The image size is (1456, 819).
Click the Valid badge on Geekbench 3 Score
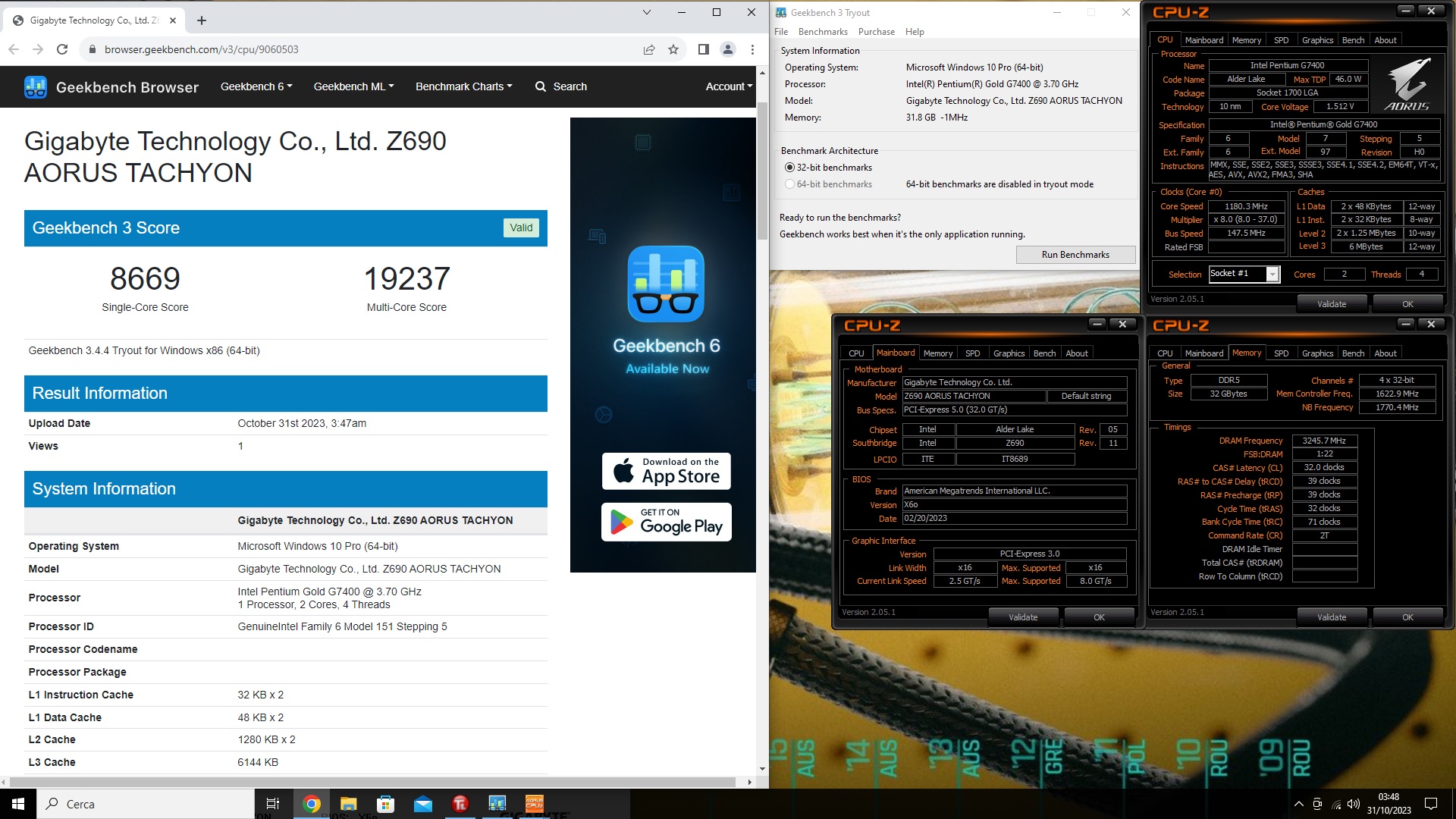[x=521, y=227]
